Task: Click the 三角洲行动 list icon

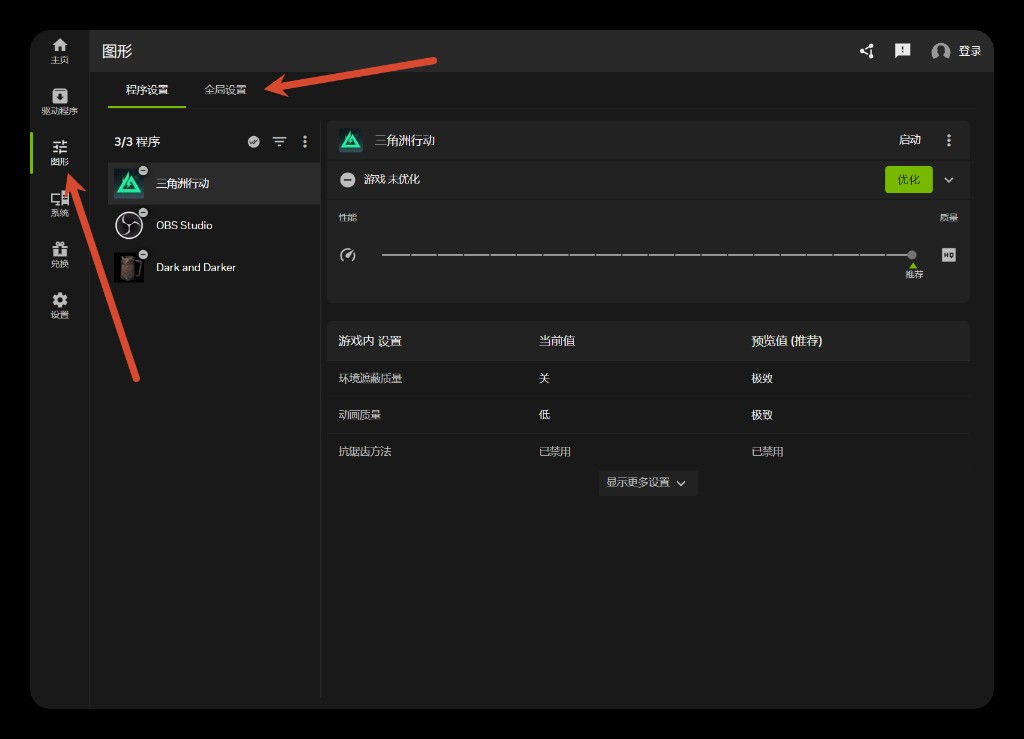Action: click(x=129, y=183)
